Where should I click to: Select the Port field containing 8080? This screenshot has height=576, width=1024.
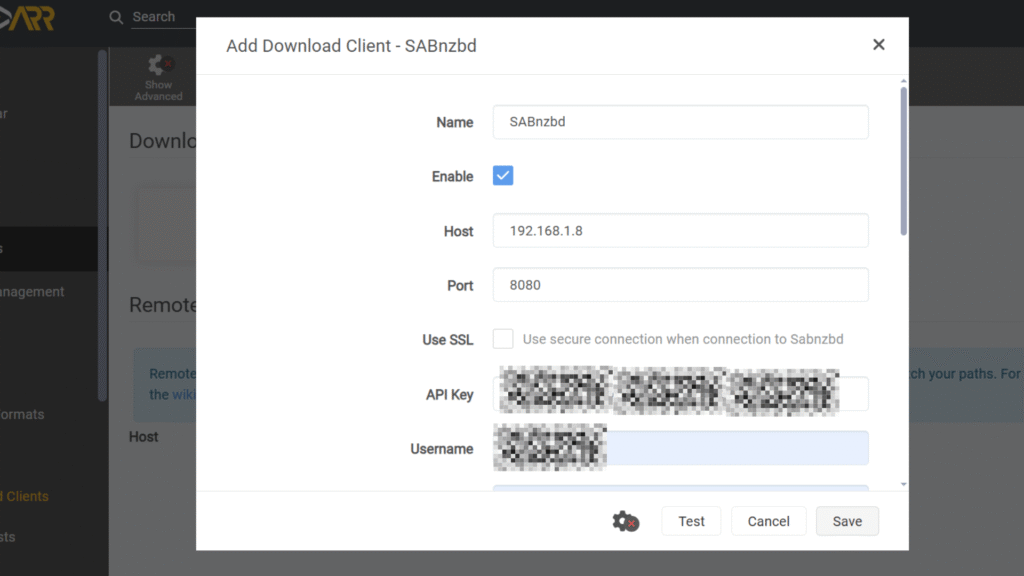click(680, 285)
